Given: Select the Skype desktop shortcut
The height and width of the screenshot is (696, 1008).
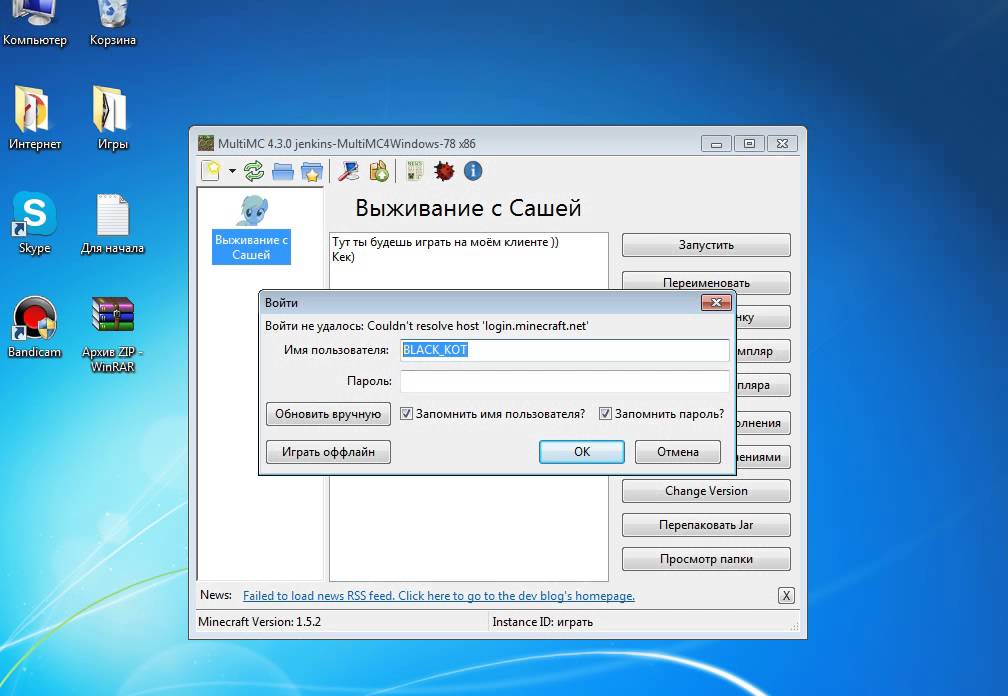Looking at the screenshot, I should click(x=35, y=222).
